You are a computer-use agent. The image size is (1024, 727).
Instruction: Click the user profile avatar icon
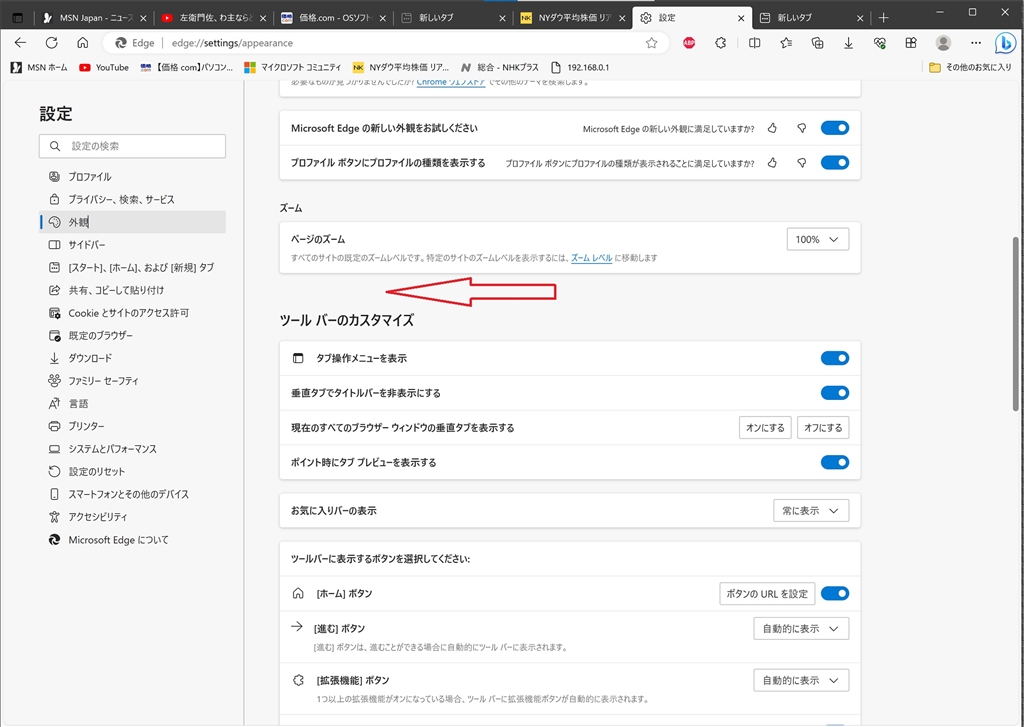point(943,43)
